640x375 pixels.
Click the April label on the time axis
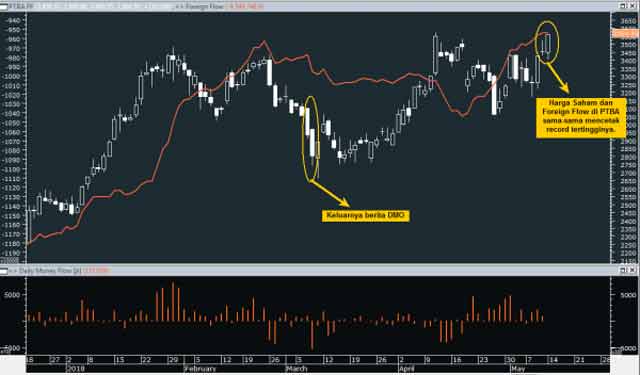pyautogui.click(x=407, y=369)
